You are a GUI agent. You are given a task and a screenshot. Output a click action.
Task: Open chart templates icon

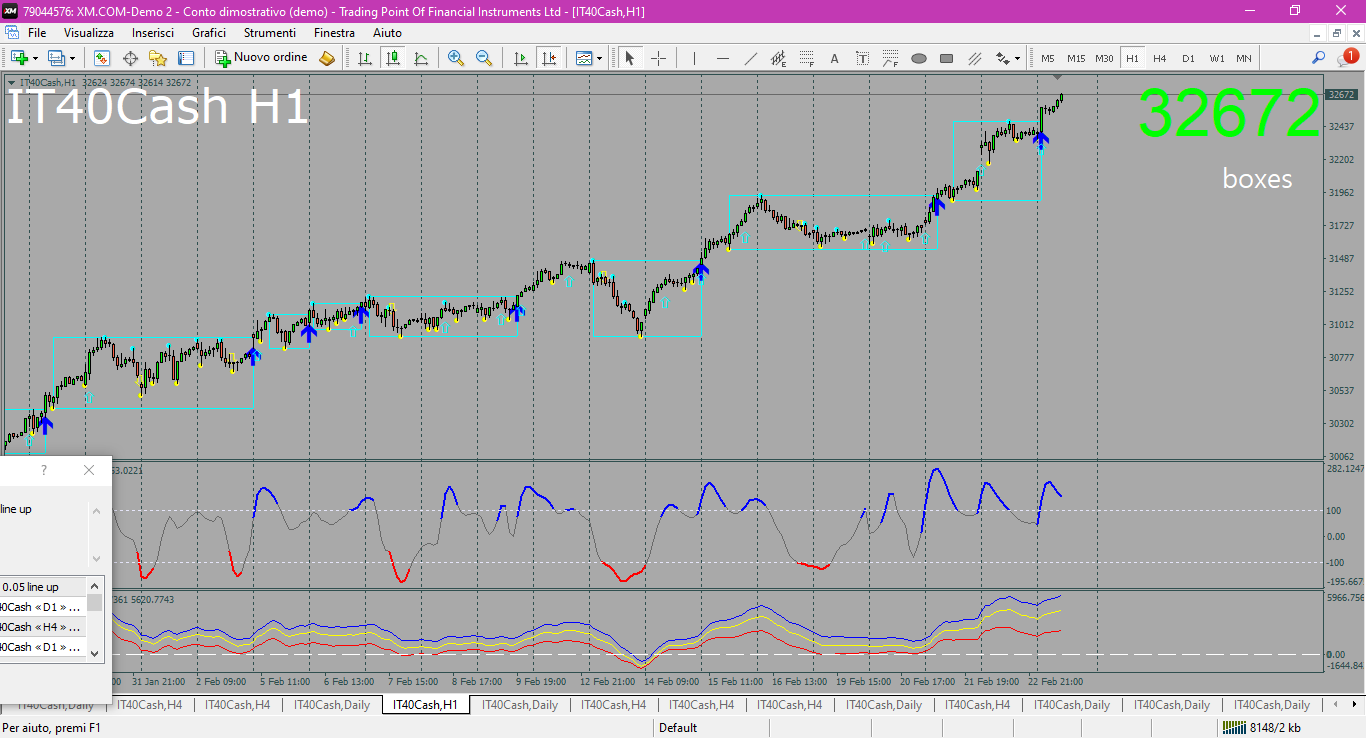(584, 58)
